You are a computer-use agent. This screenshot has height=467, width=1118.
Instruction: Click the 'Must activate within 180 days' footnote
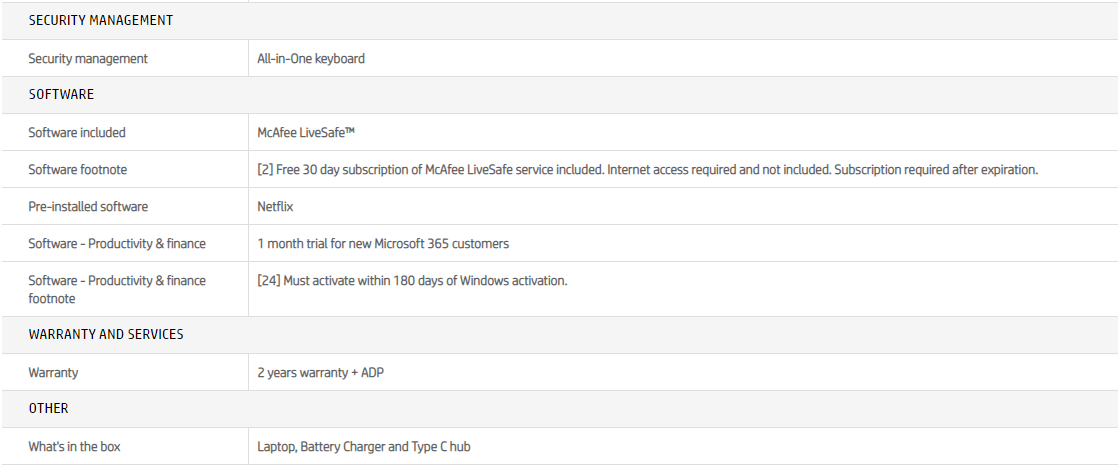(425, 281)
